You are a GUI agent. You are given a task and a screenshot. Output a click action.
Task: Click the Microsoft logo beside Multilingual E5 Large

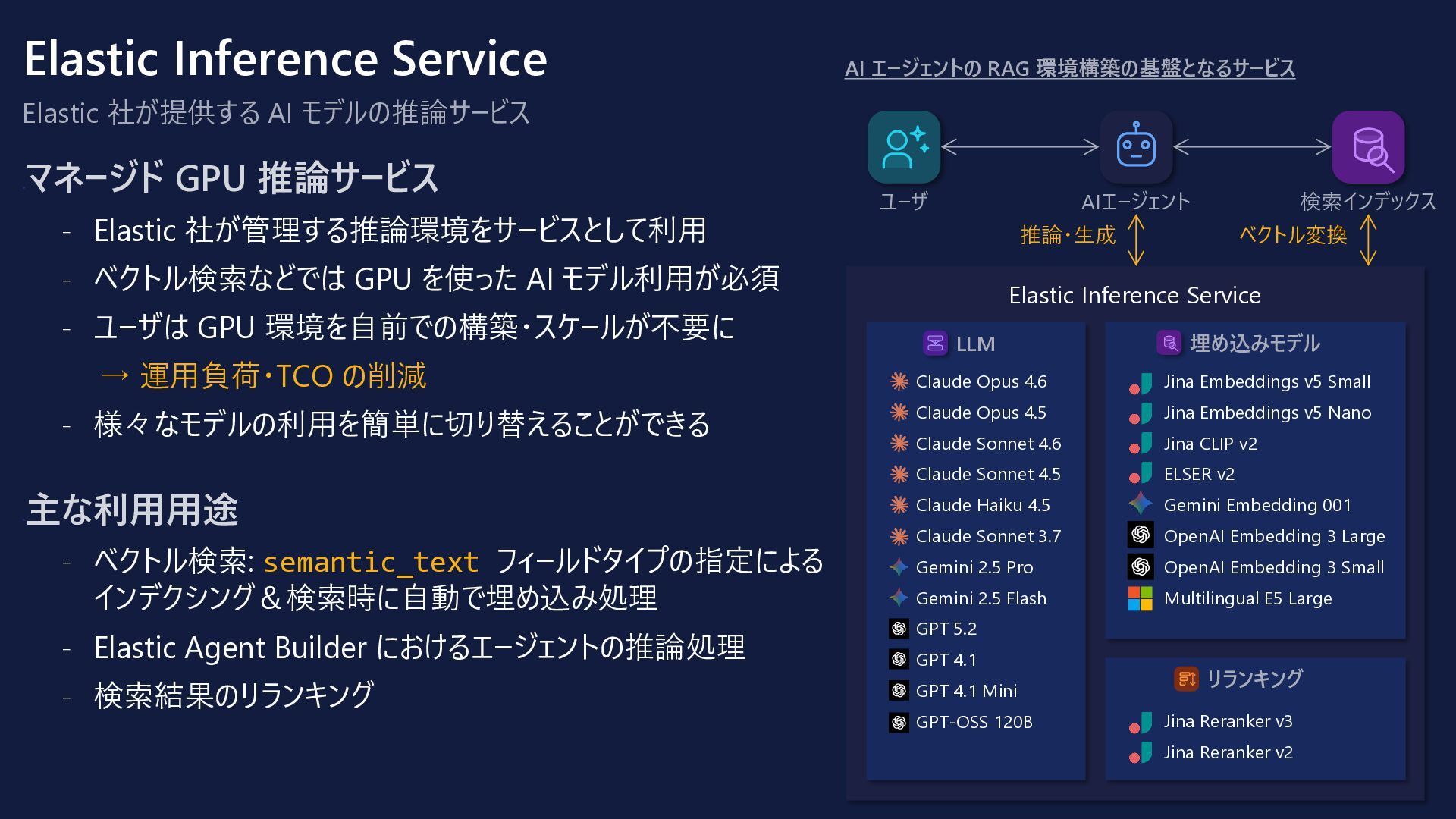[x=1141, y=598]
